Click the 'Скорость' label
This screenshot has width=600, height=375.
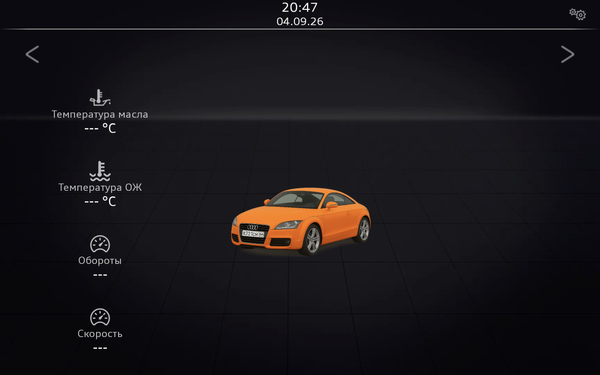click(x=100, y=334)
